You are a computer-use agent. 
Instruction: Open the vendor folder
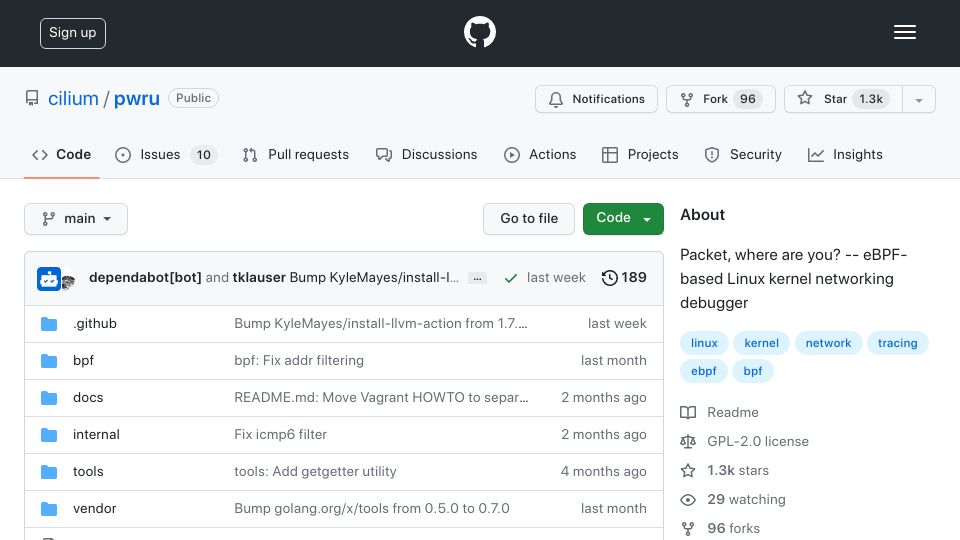point(94,509)
